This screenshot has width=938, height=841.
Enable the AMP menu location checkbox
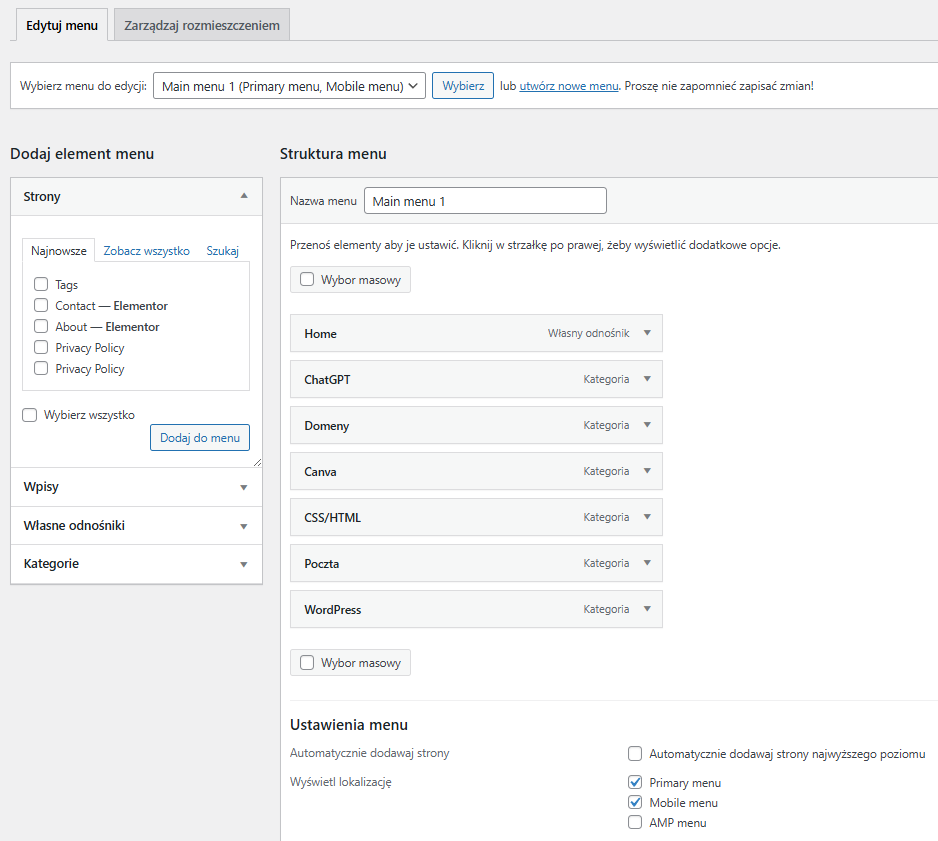[635, 823]
